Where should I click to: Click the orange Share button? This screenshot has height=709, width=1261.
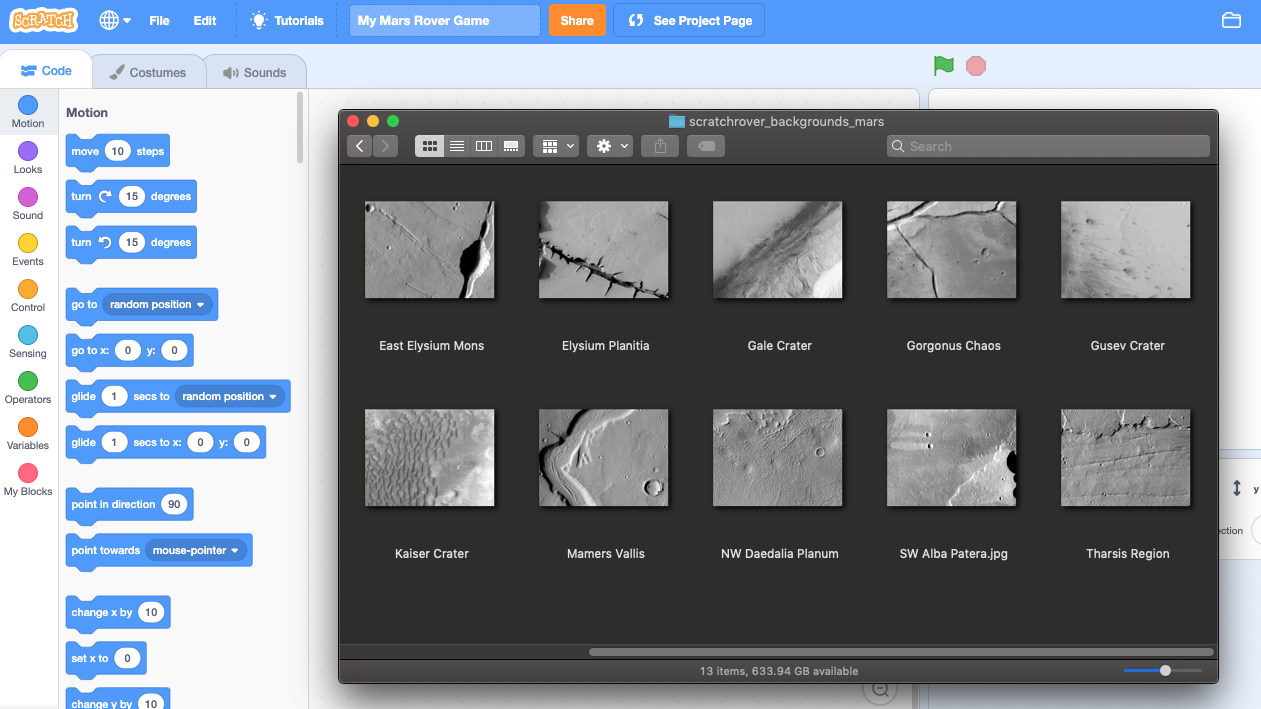pos(577,19)
